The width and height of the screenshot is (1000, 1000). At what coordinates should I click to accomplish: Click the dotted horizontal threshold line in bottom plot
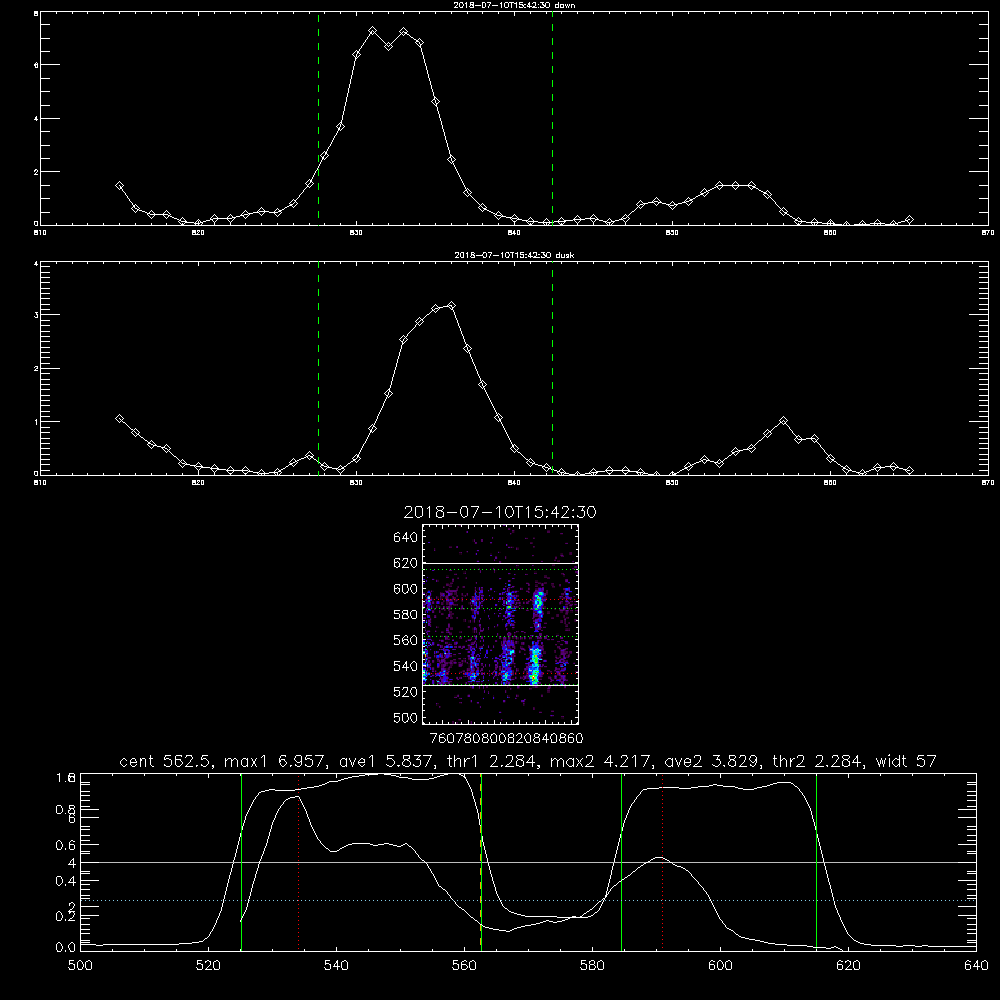coord(528,901)
